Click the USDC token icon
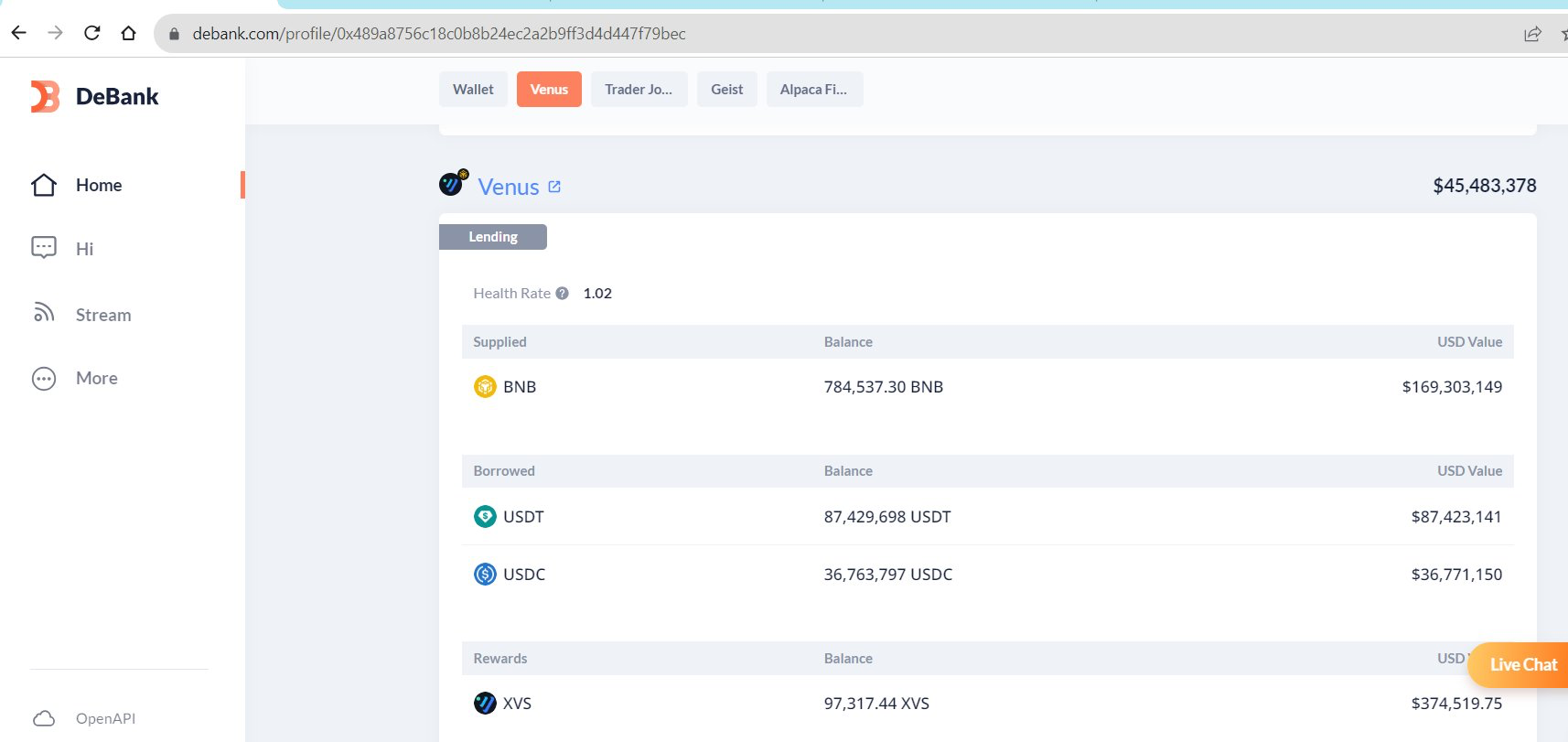This screenshot has width=1568, height=742. click(x=485, y=575)
